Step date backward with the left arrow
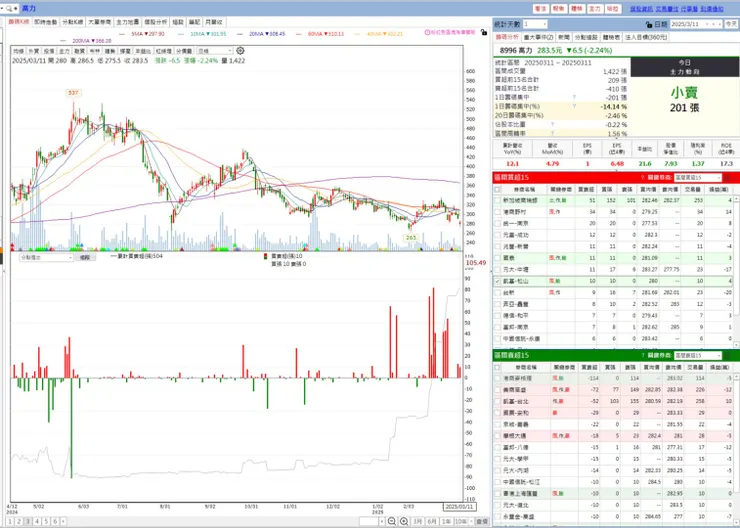The height and width of the screenshot is (528, 740). point(713,24)
